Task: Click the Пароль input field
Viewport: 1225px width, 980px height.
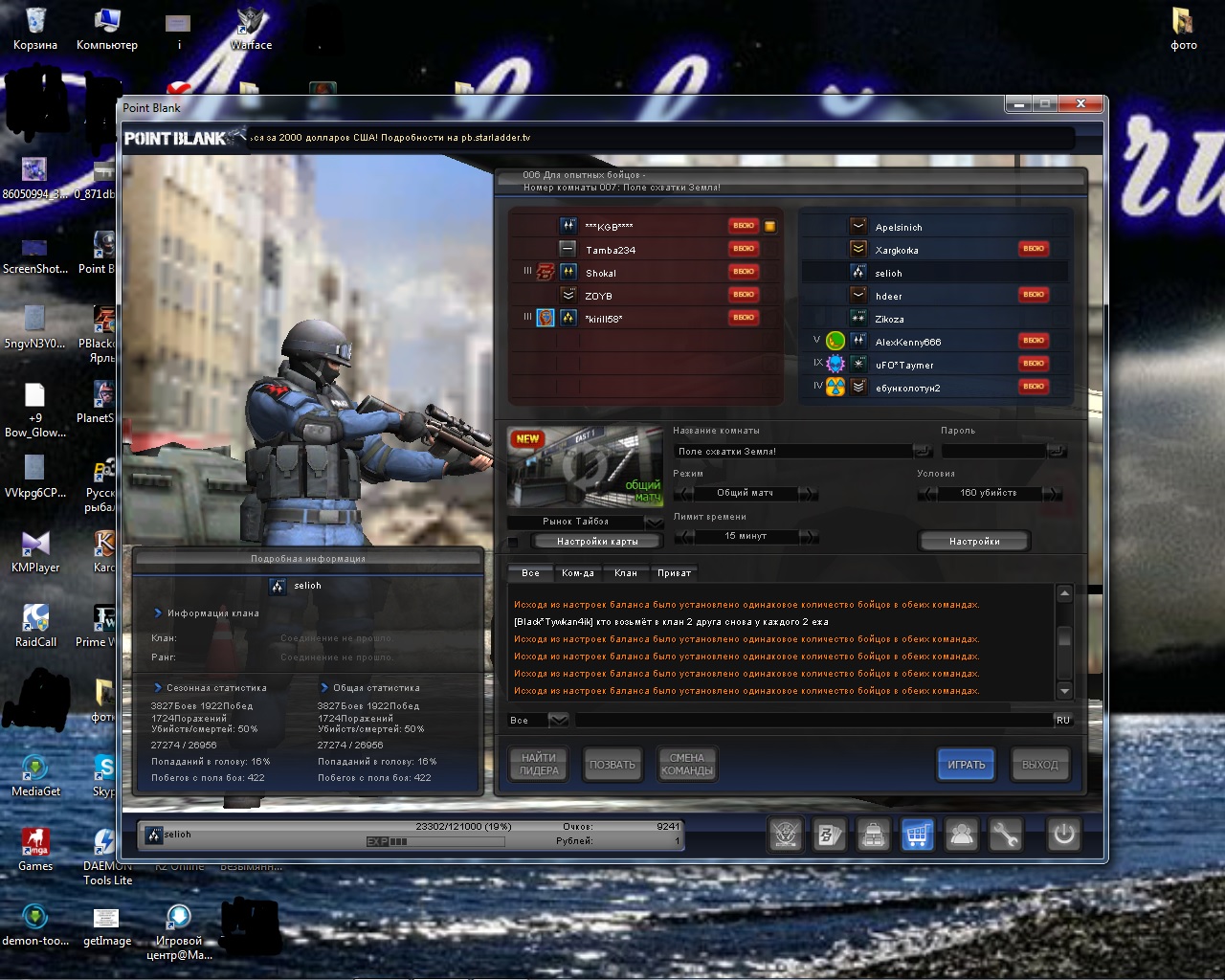Action: coord(995,451)
